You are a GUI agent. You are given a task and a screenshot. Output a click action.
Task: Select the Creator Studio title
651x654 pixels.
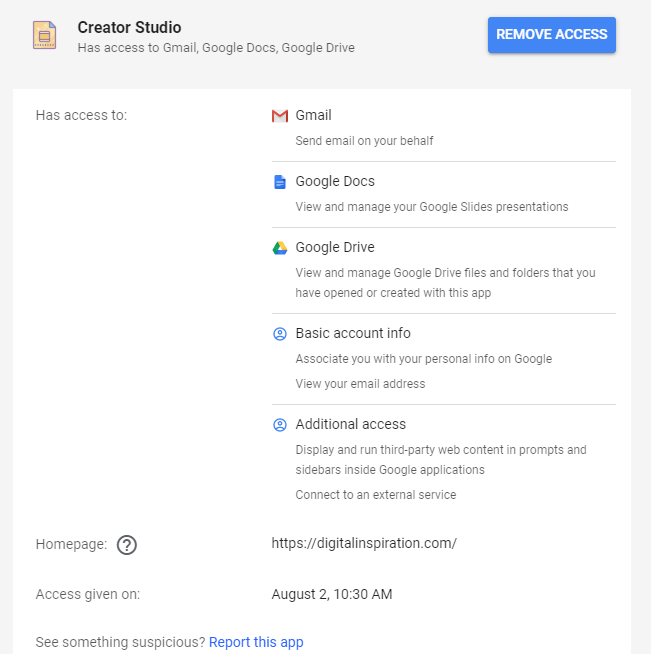click(x=129, y=27)
